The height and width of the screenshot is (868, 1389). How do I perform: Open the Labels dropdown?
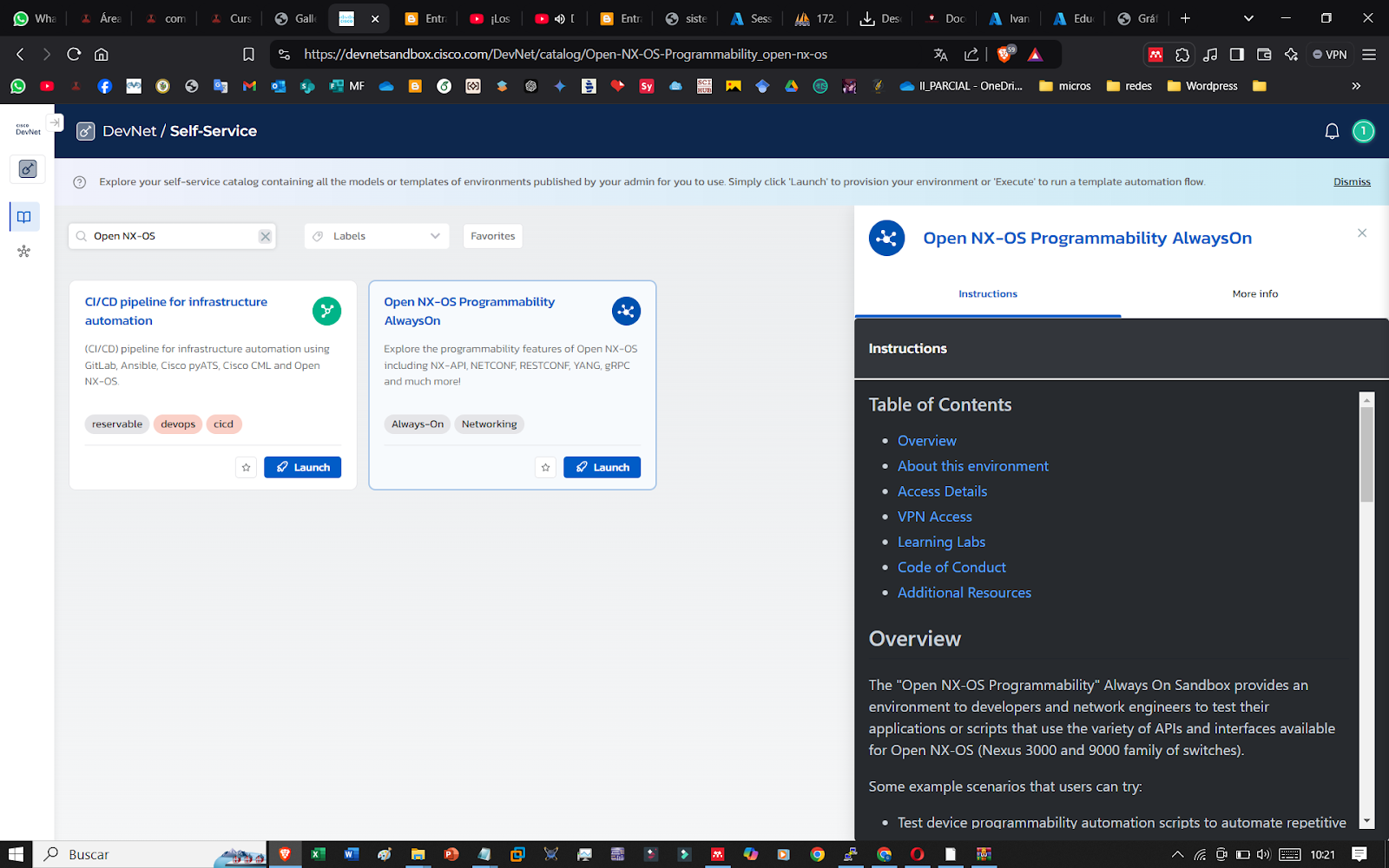click(377, 236)
